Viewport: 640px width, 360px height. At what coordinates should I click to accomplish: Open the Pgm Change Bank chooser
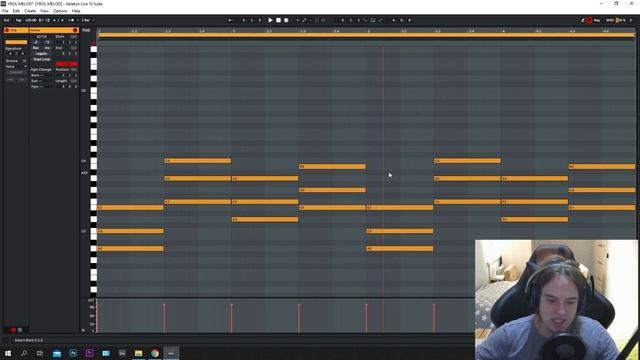coord(41,75)
